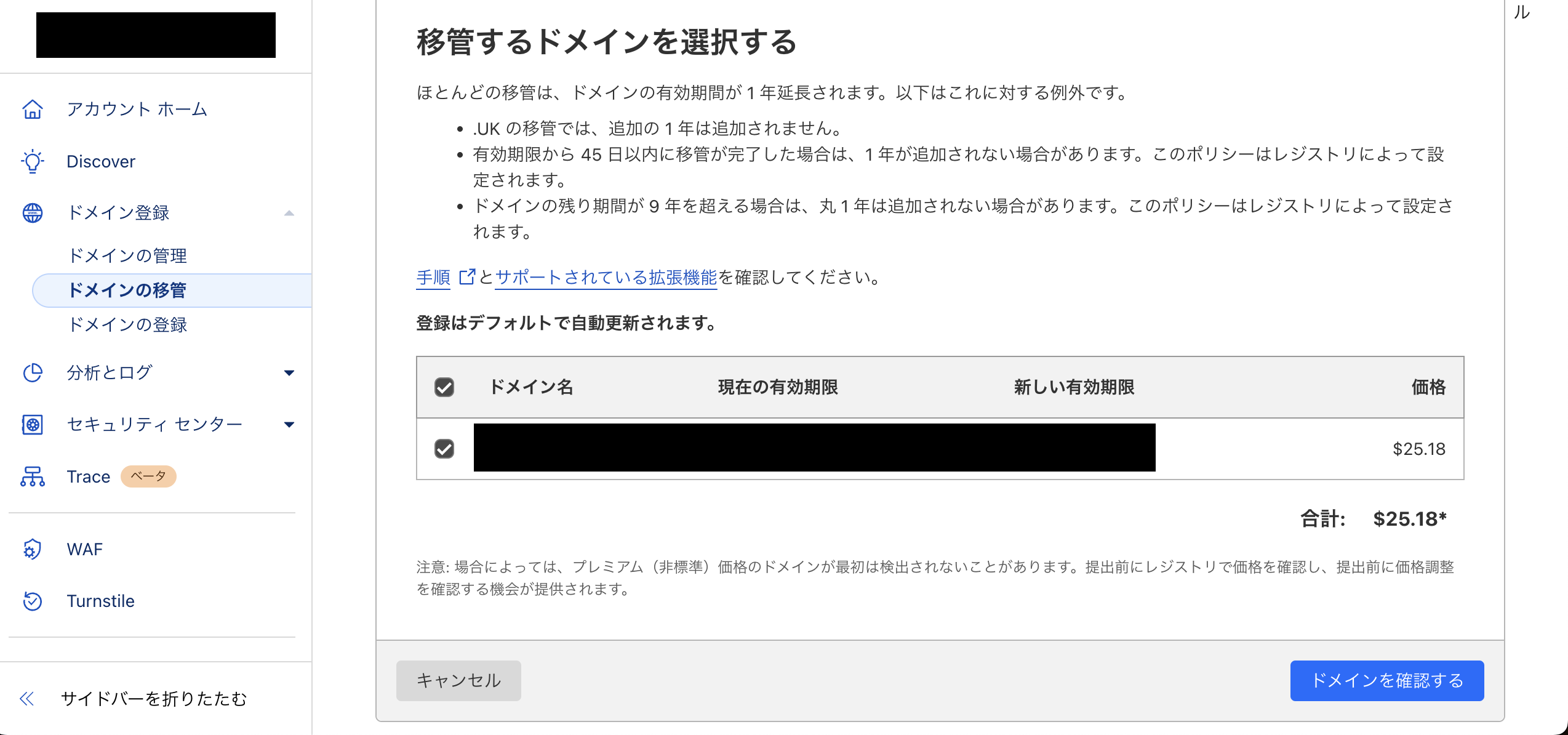This screenshot has height=735, width=1568.
Task: Click the domain registration globe icon
Action: 33,213
